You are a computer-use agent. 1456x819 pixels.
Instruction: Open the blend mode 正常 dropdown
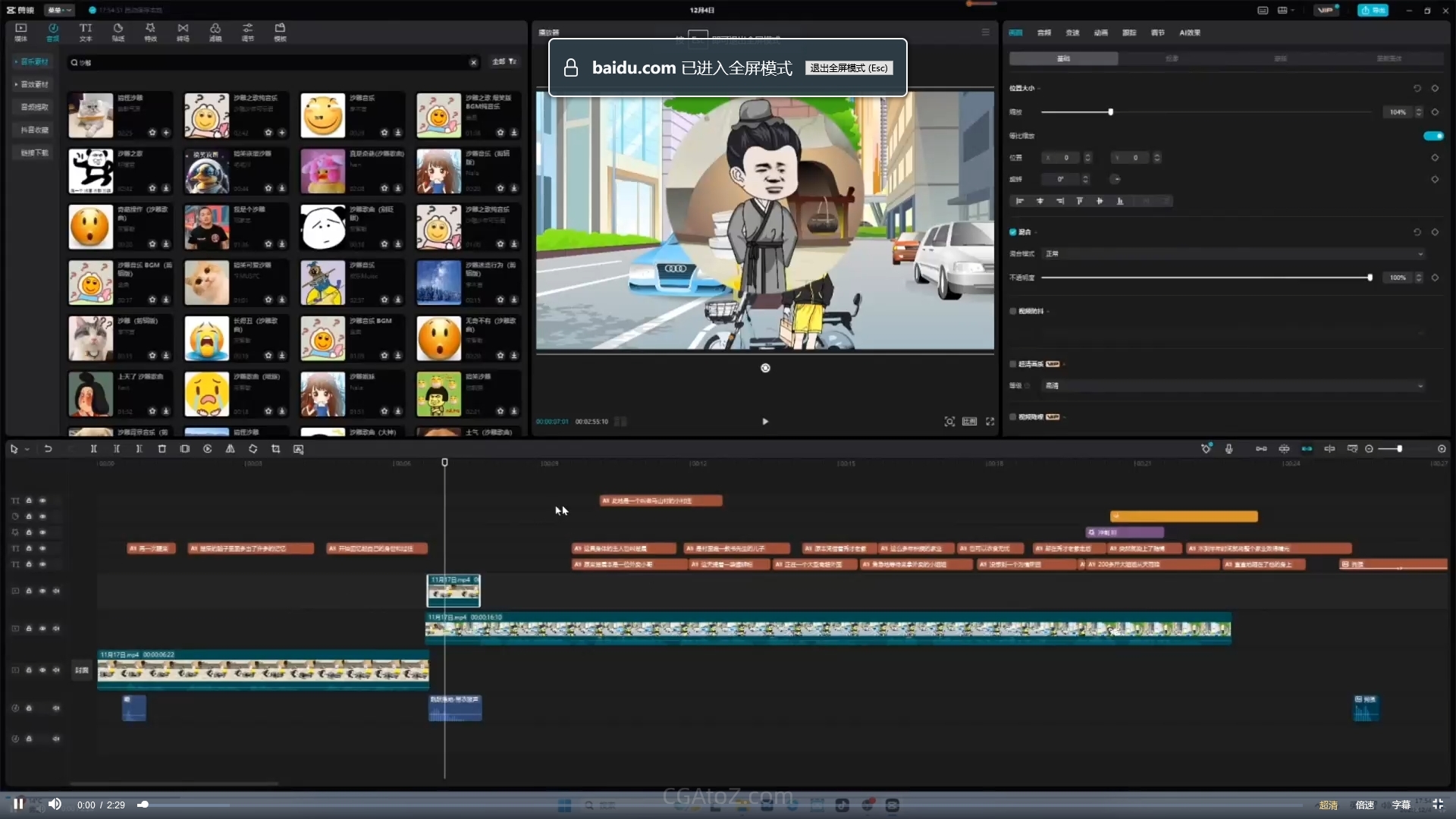(1233, 254)
